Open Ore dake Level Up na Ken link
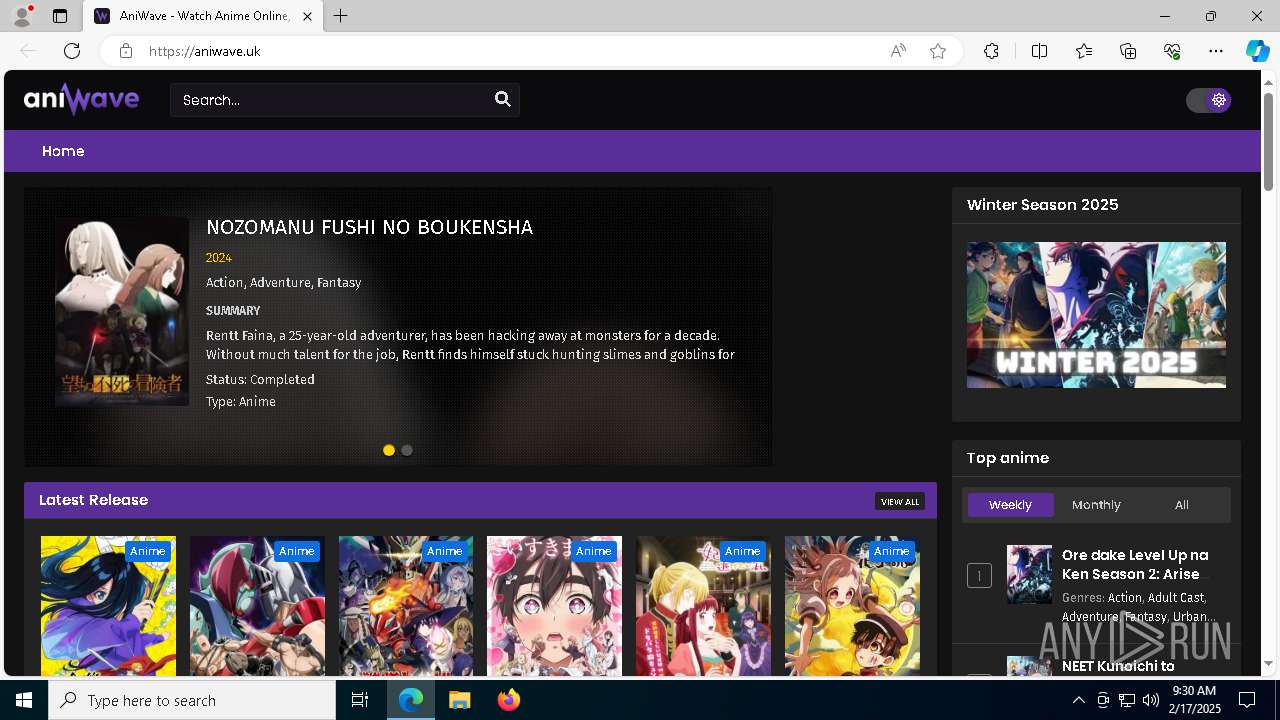 [x=1135, y=564]
